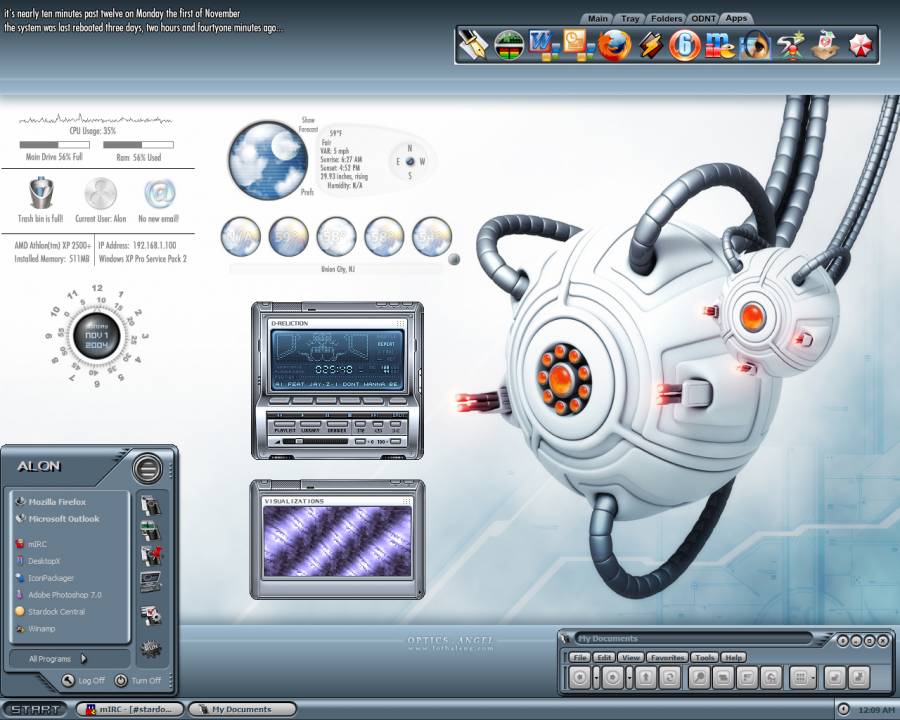Open the red umbrella icon in dock
The width and height of the screenshot is (900, 720).
point(859,45)
